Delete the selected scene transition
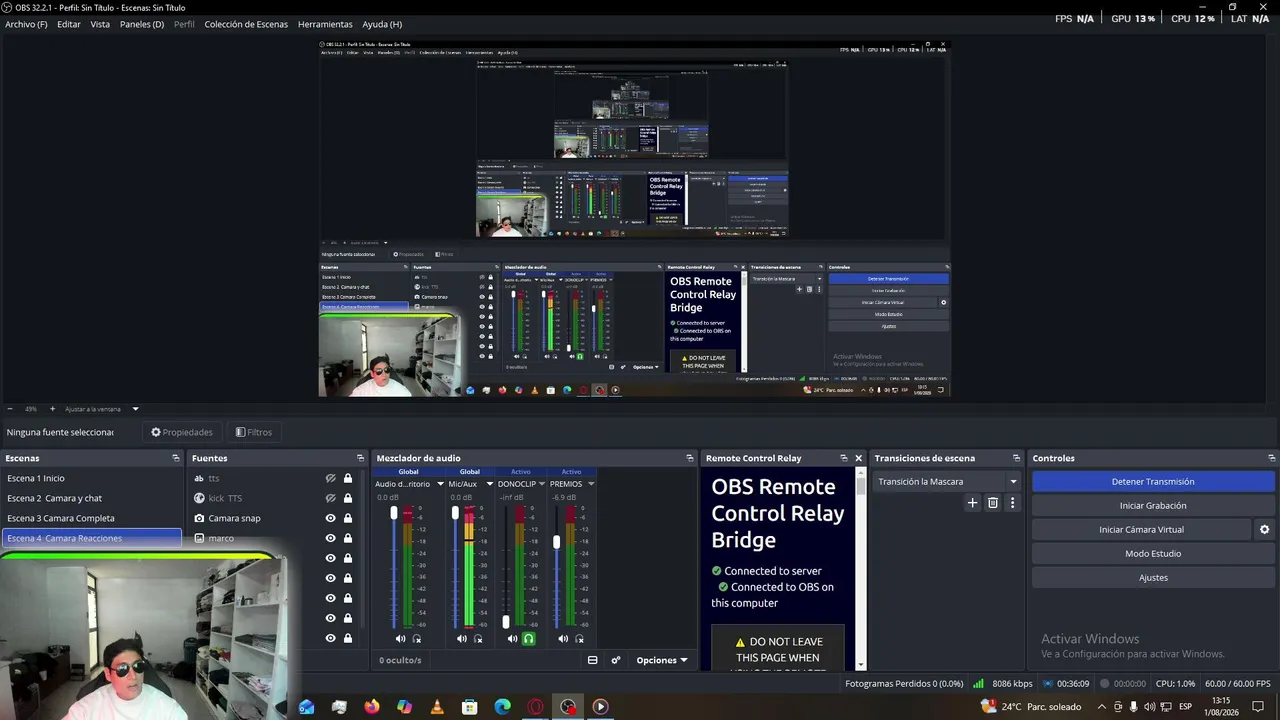The image size is (1280, 720). [x=993, y=503]
